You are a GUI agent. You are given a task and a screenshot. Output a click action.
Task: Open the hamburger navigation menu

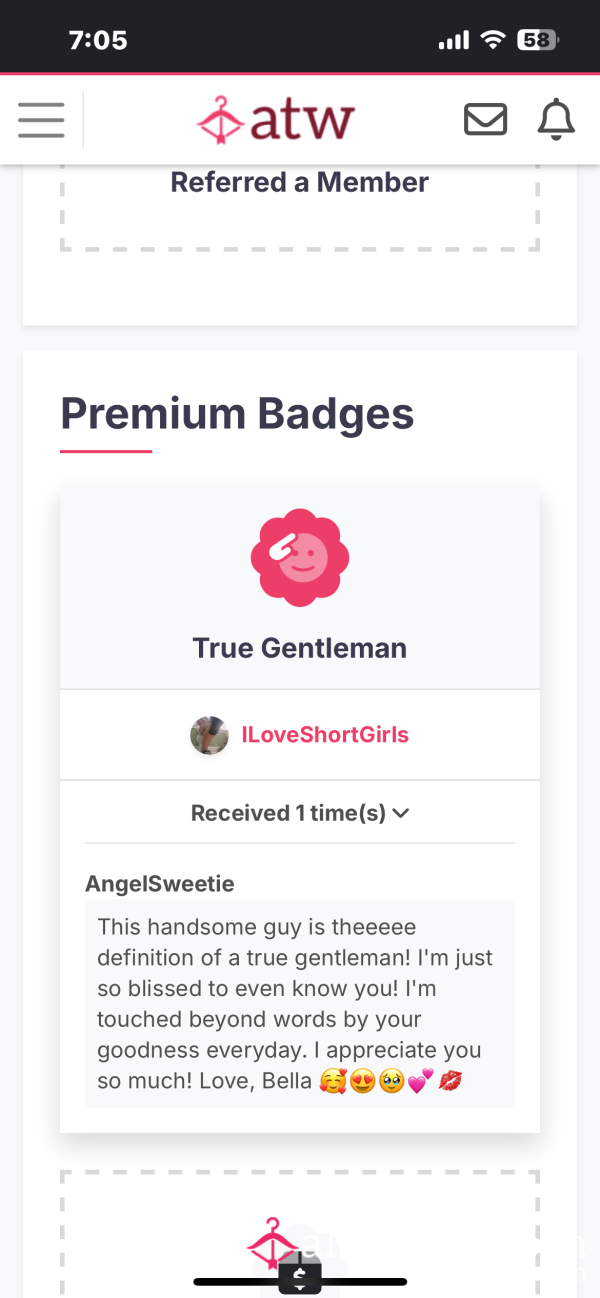(41, 120)
